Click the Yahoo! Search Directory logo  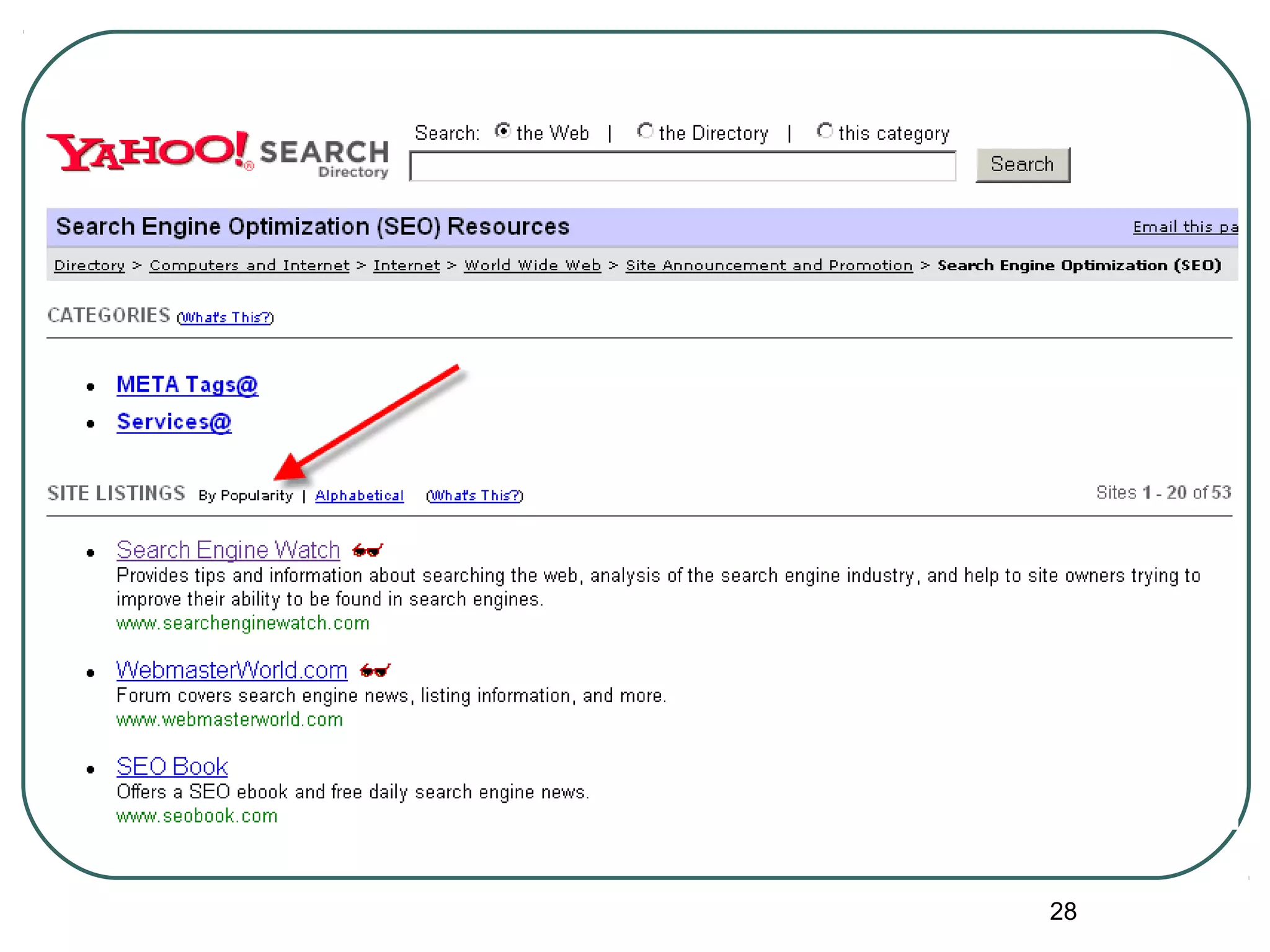[x=217, y=154]
